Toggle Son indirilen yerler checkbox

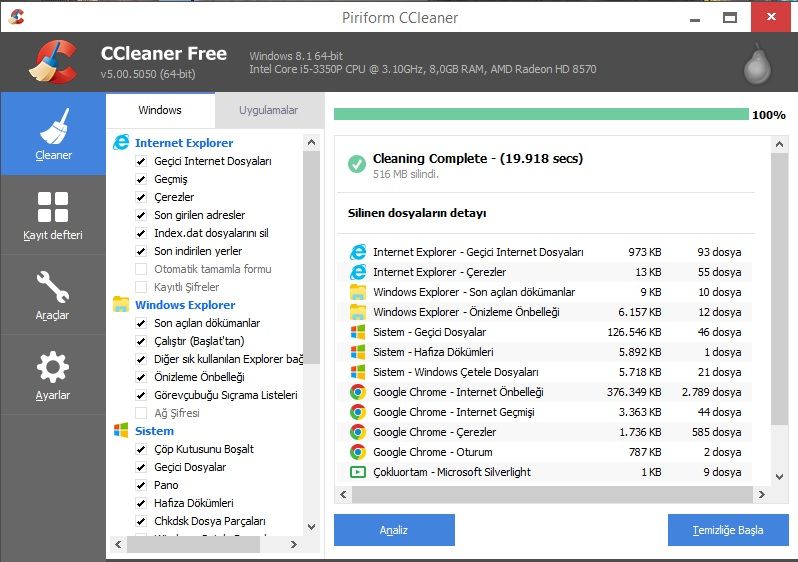coord(141,251)
